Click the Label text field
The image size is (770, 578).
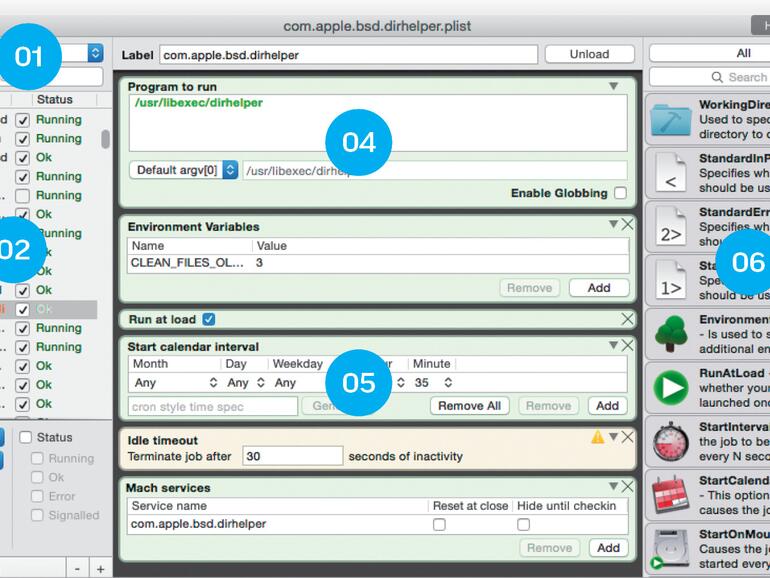[349, 55]
